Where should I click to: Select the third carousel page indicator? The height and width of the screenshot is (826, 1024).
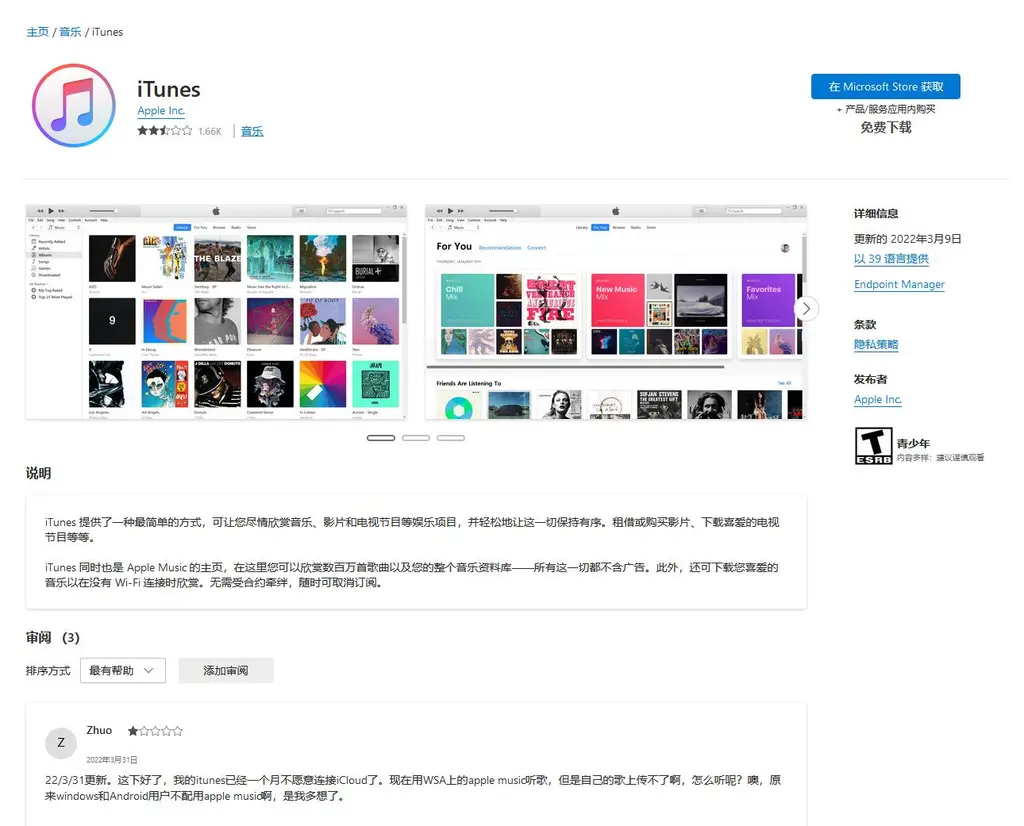(x=451, y=437)
